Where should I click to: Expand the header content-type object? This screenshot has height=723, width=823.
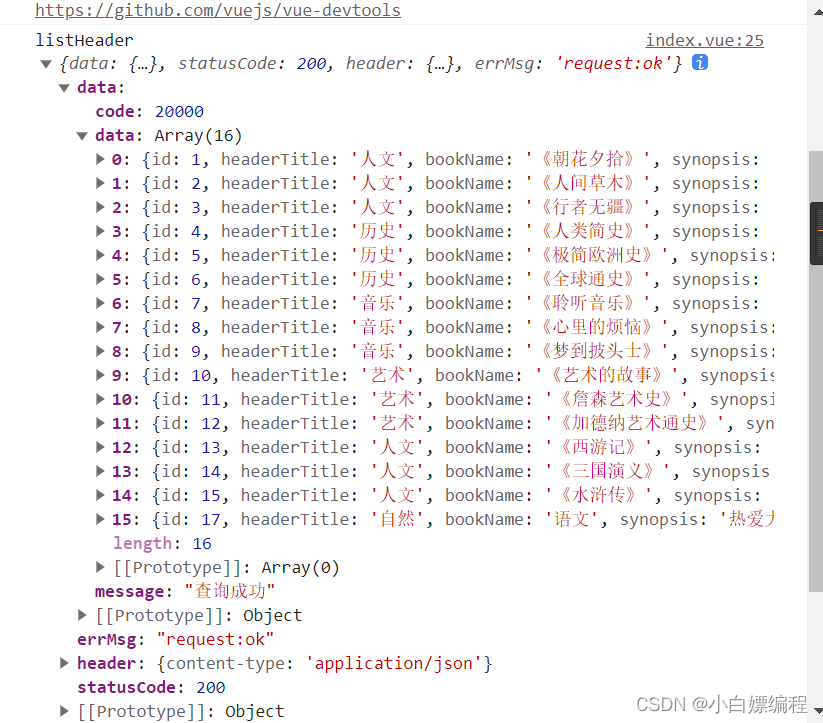pyautogui.click(x=64, y=663)
